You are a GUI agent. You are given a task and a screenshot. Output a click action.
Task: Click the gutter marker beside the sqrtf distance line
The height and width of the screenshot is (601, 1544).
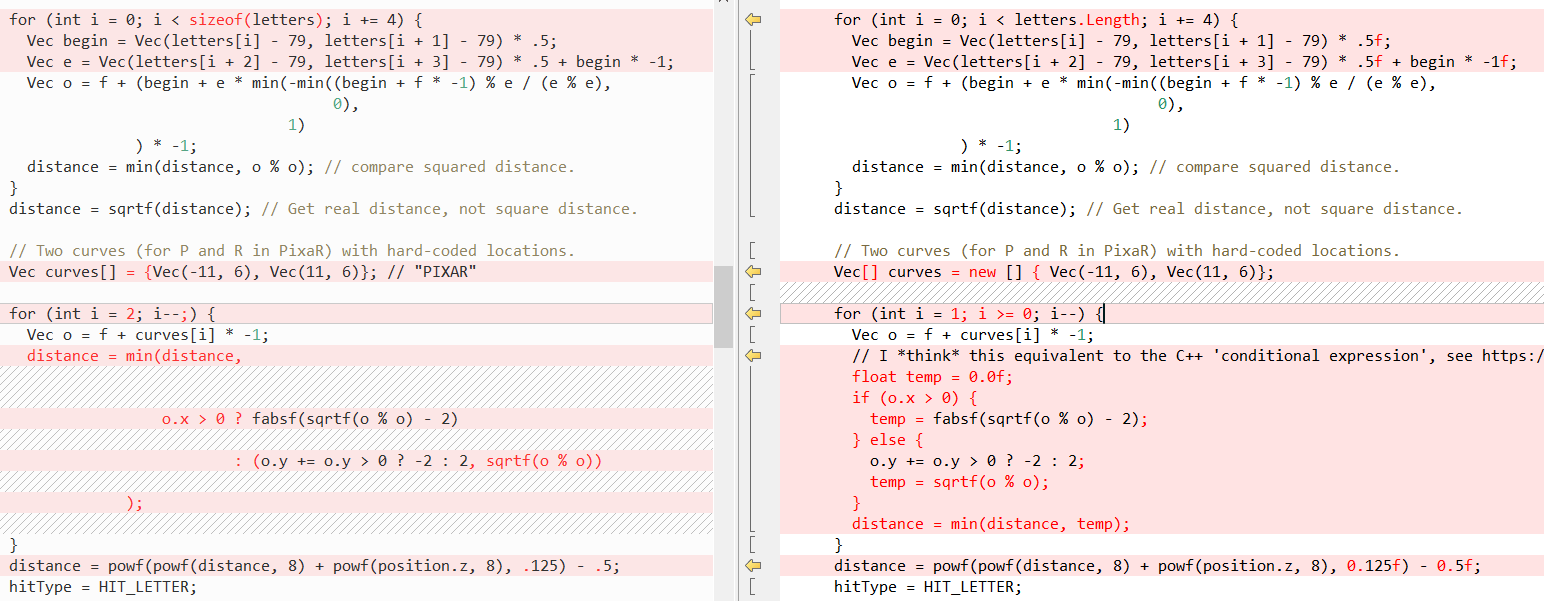(x=751, y=208)
